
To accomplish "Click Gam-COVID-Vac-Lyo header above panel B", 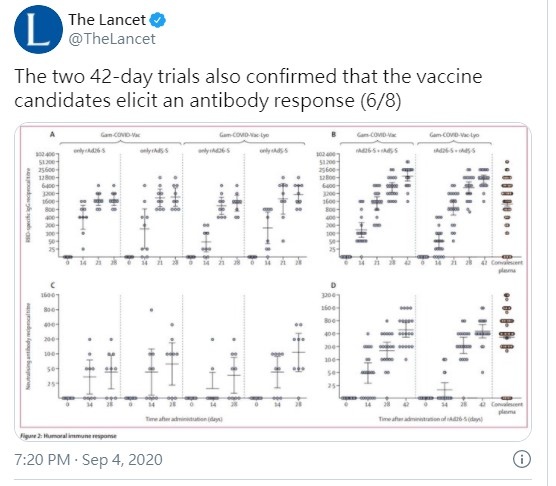I will (x=454, y=135).
